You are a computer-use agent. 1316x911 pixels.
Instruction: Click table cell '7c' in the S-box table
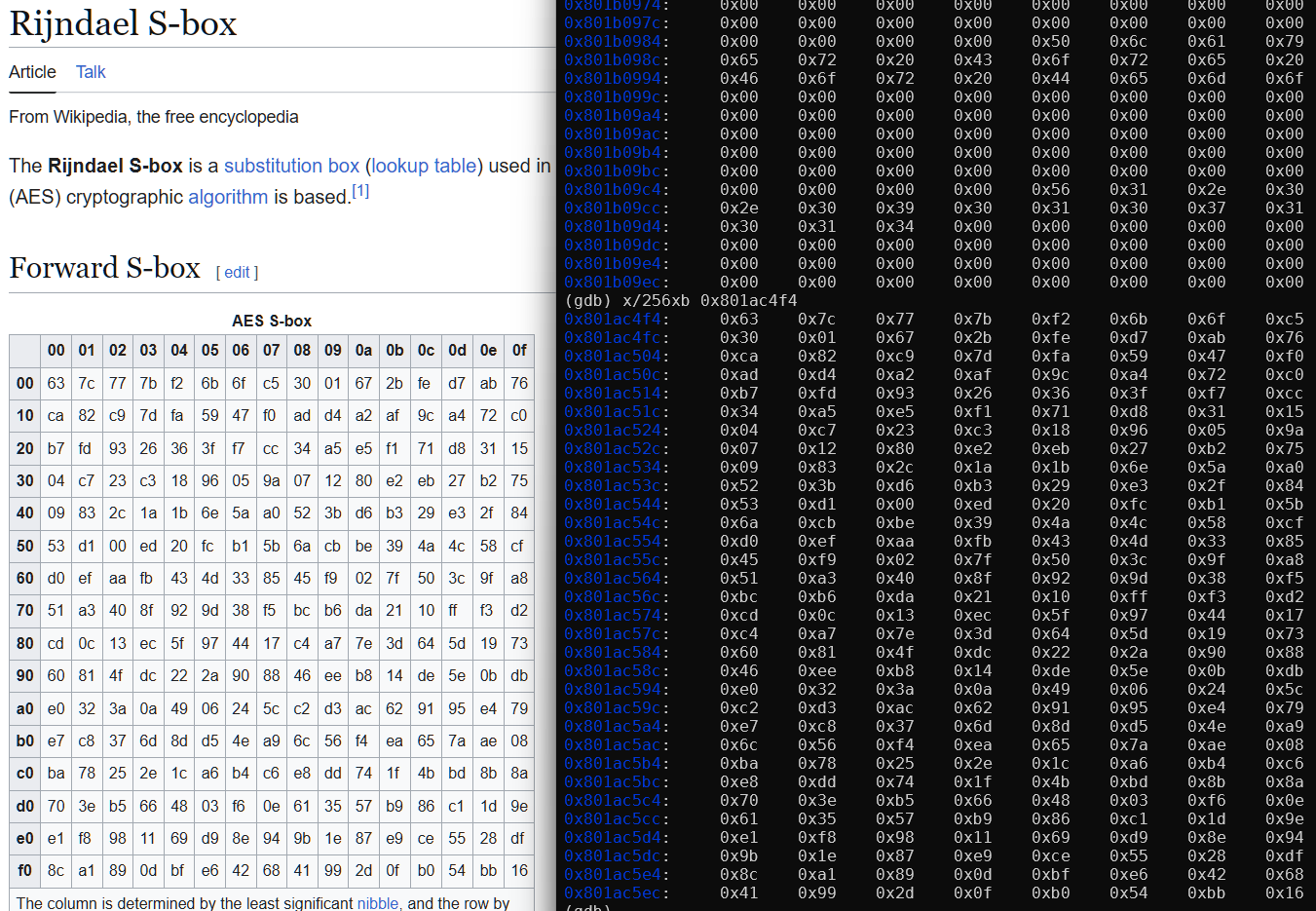pyautogui.click(x=87, y=383)
